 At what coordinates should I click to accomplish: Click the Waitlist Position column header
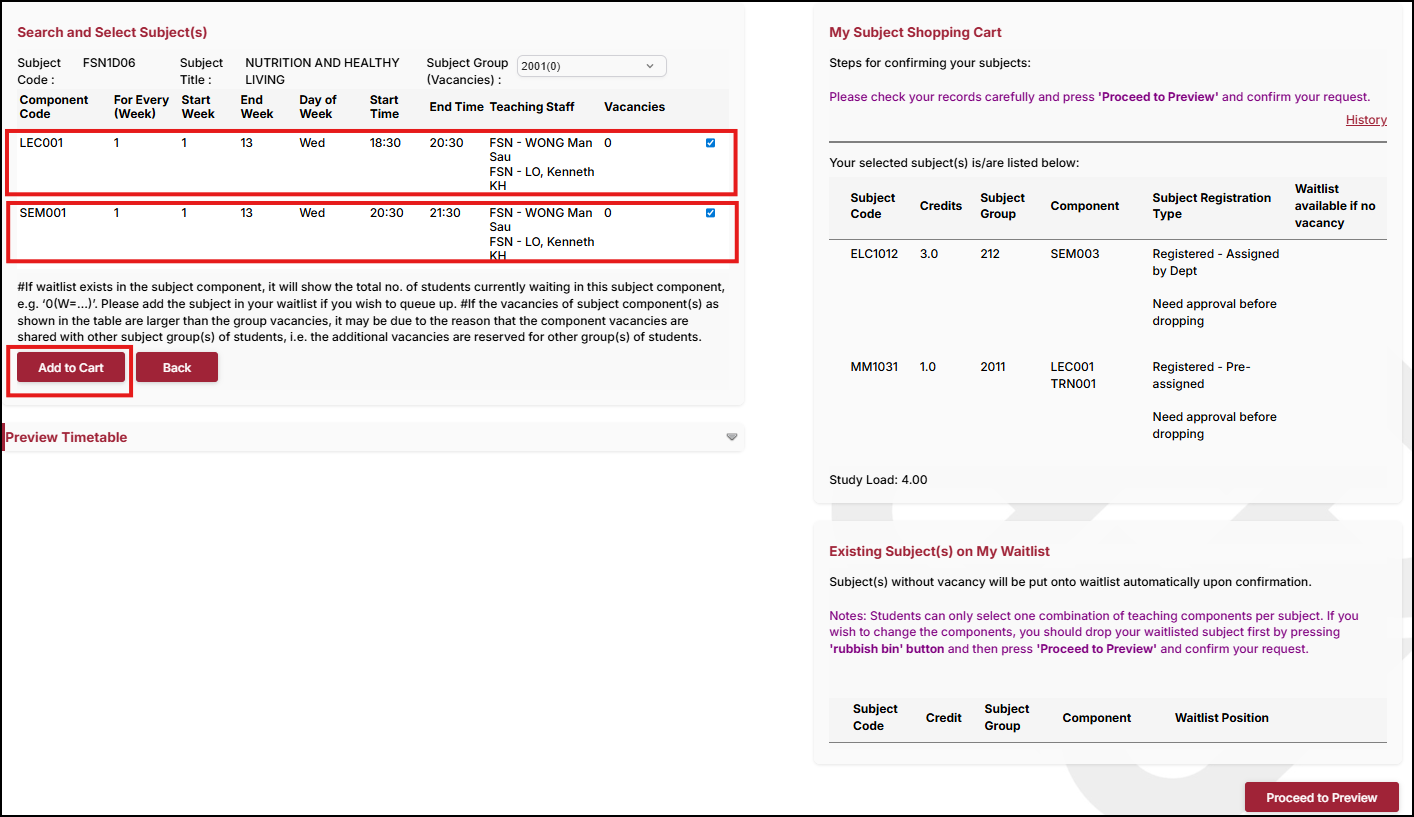coord(1221,718)
